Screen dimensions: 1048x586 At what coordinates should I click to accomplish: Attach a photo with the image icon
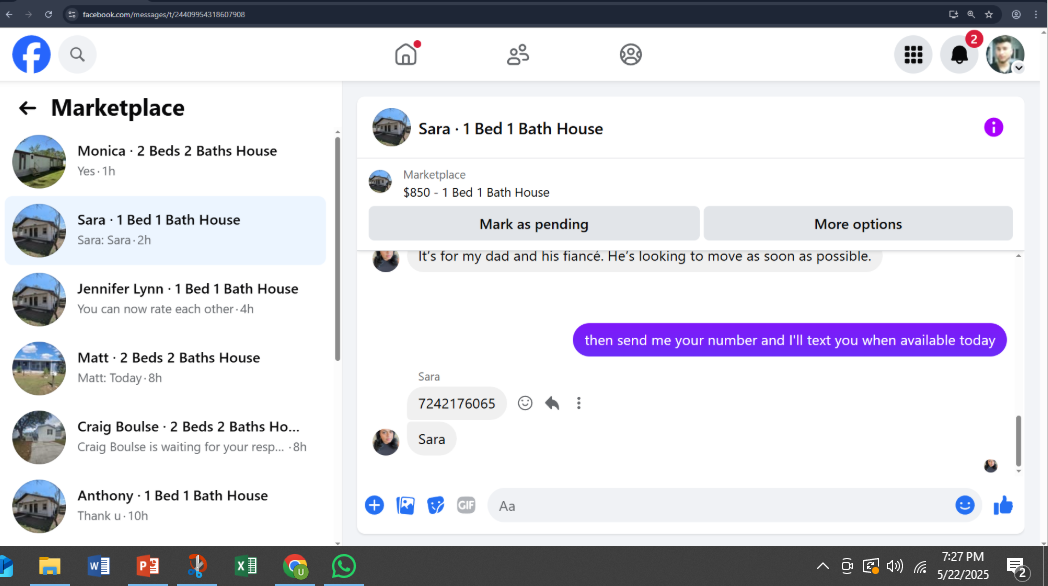406,505
